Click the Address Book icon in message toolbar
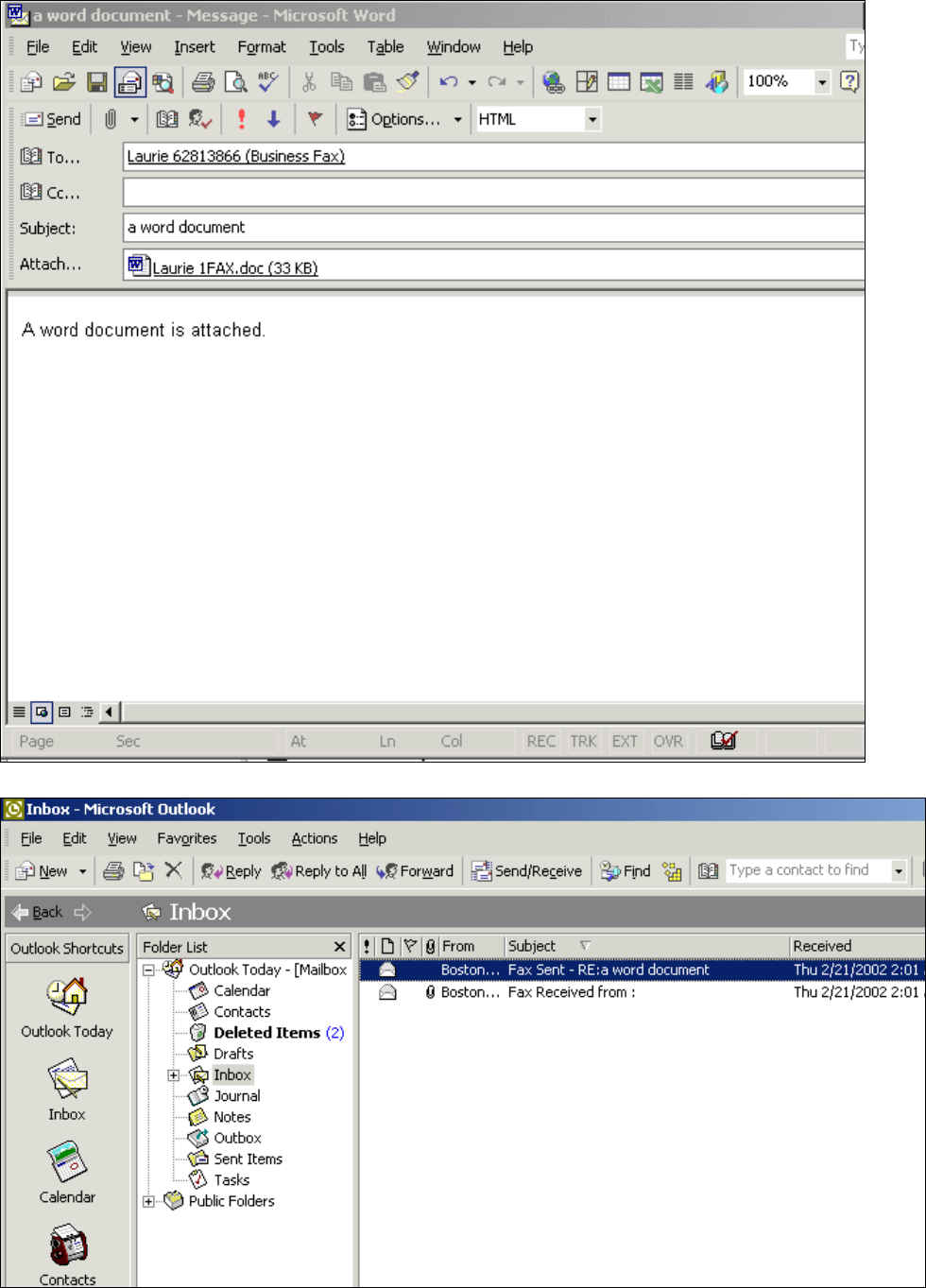This screenshot has height=1288, width=926. [x=167, y=119]
